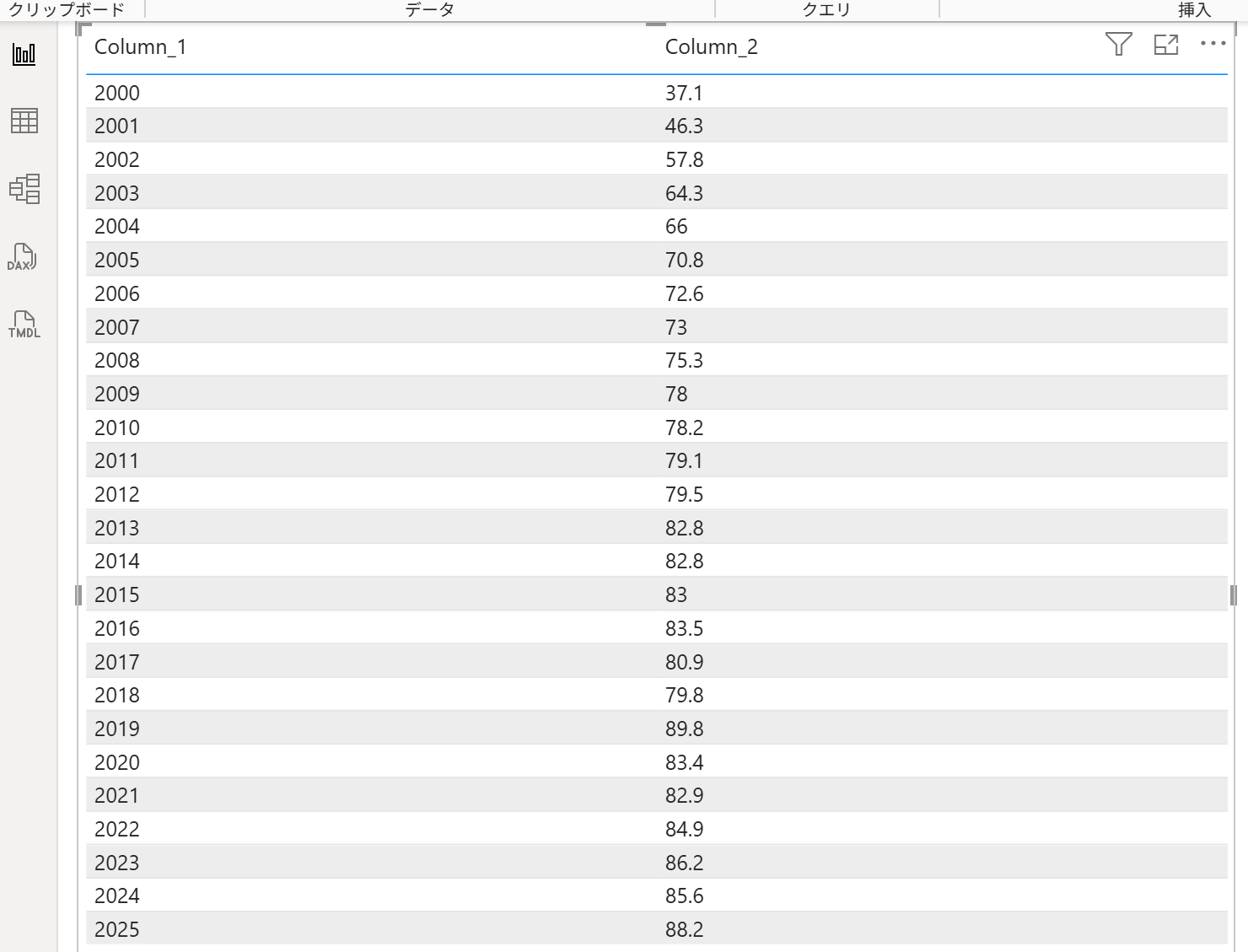Open the Report view icon
1248x952 pixels.
pos(24,55)
